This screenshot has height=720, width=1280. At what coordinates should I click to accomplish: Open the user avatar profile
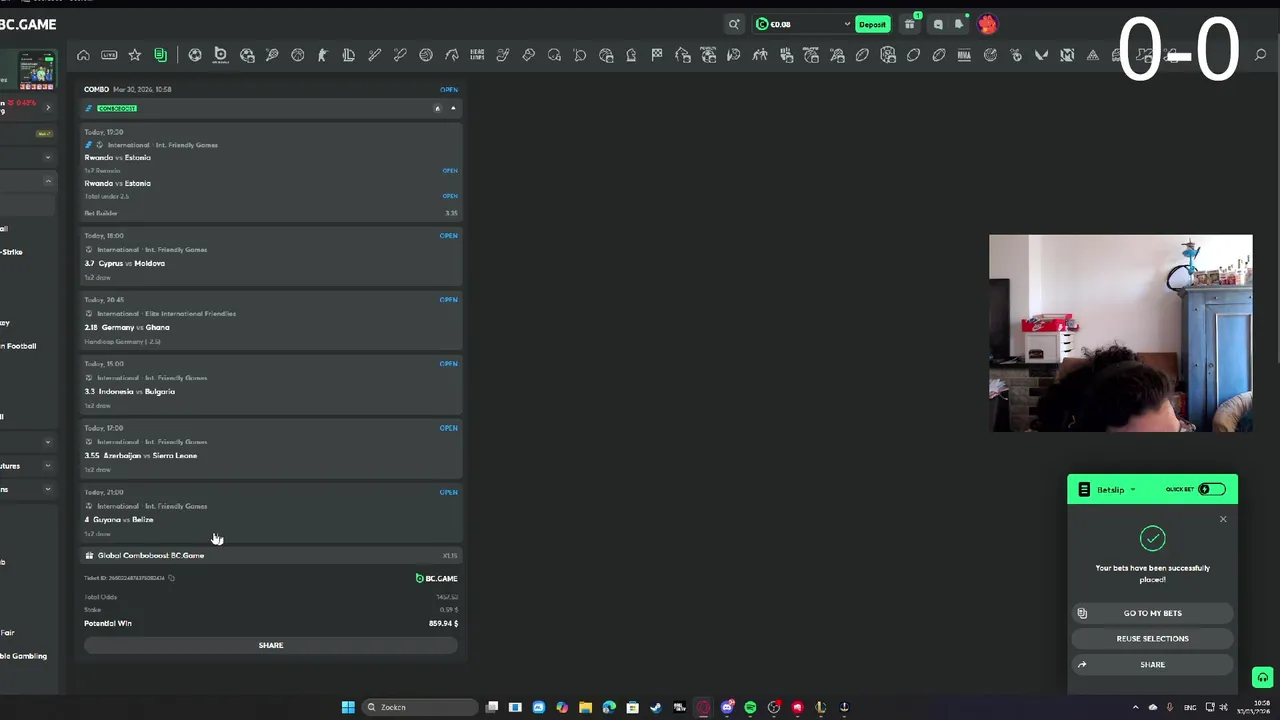click(x=988, y=24)
